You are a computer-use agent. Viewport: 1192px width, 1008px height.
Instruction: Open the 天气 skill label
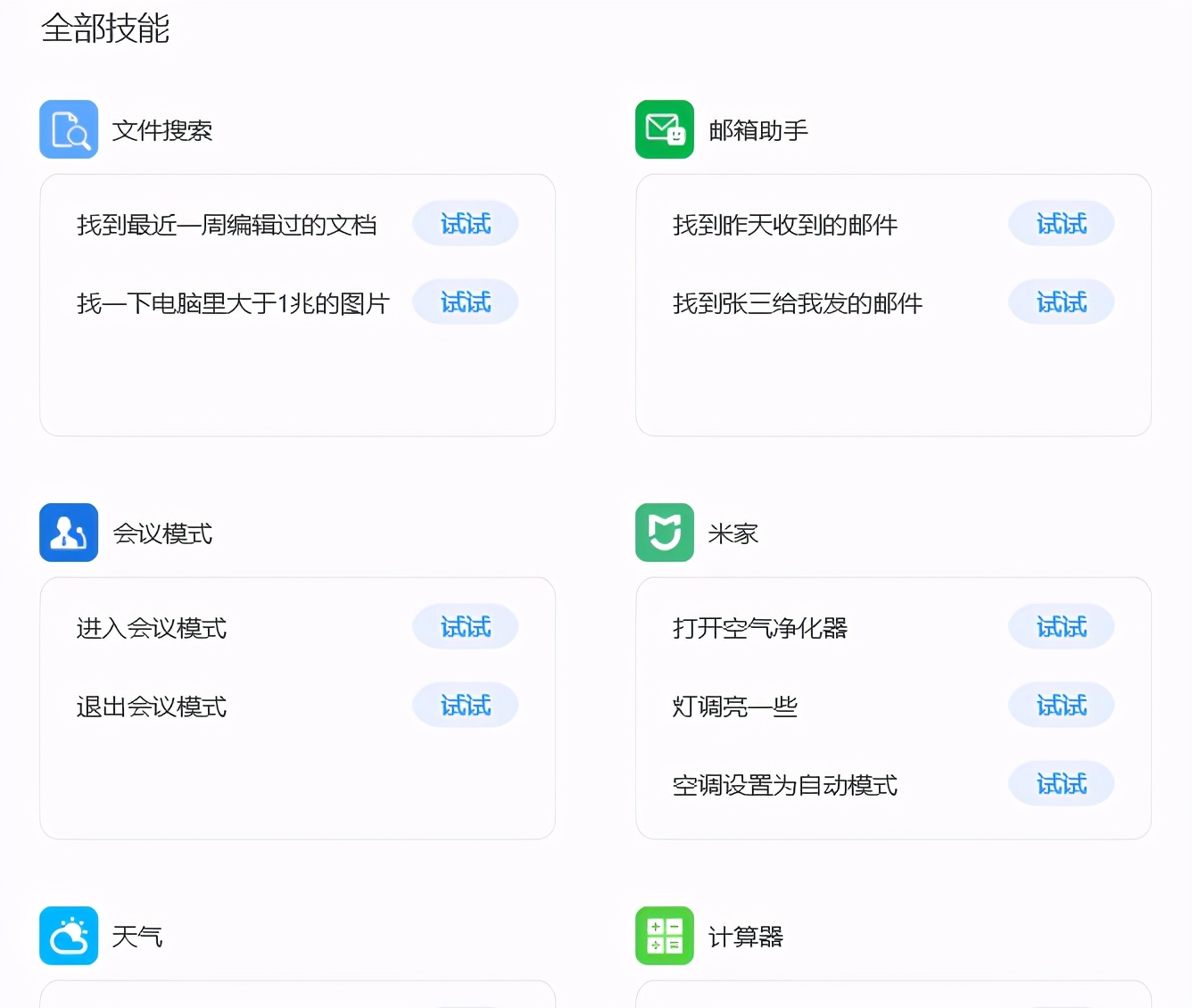pyautogui.click(x=137, y=936)
